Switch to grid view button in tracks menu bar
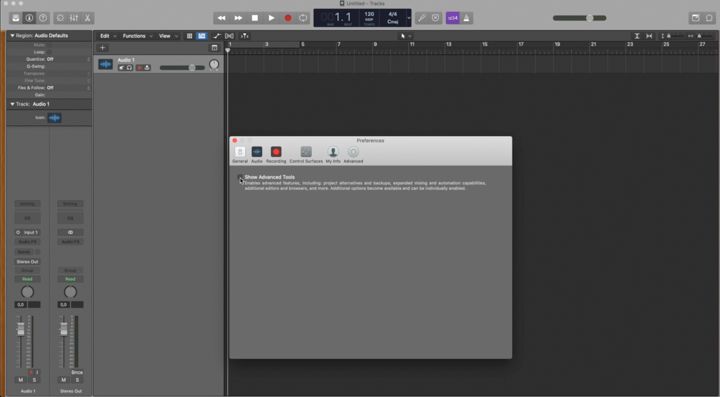The height and width of the screenshot is (397, 720). [189, 36]
